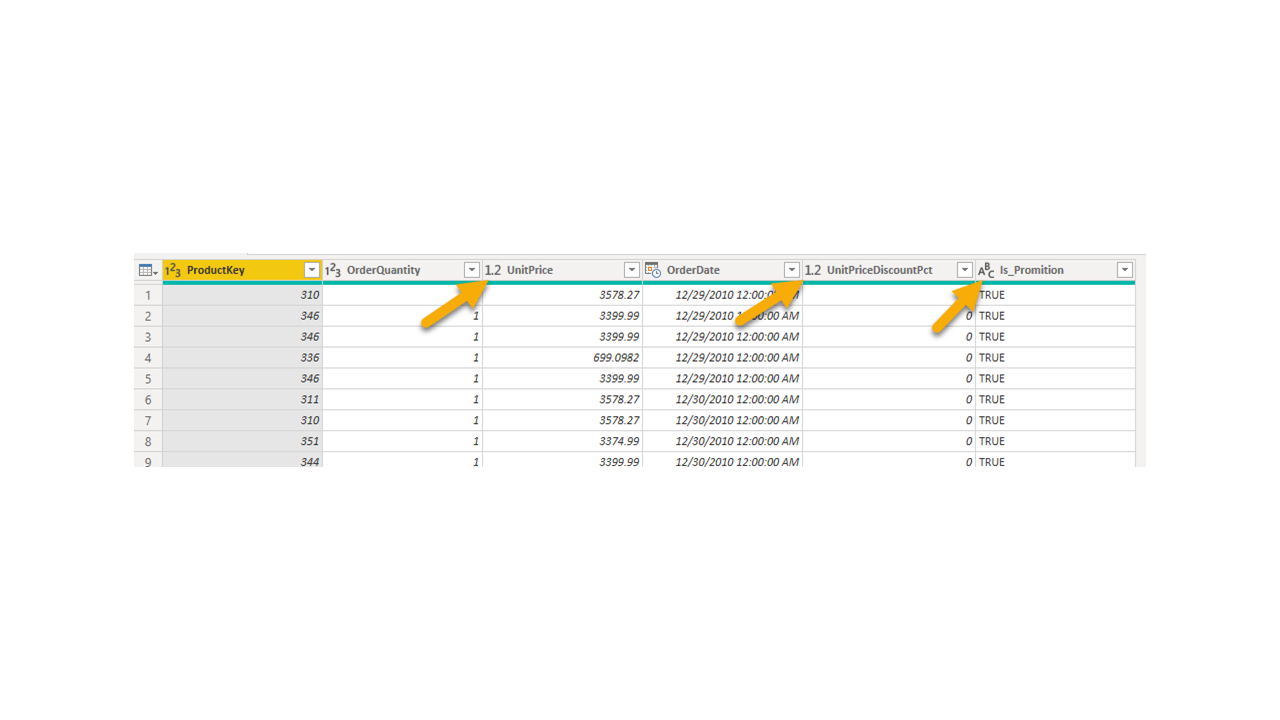Screen dimensions: 1280x720
Task: Select row number 8
Action: [x=148, y=441]
